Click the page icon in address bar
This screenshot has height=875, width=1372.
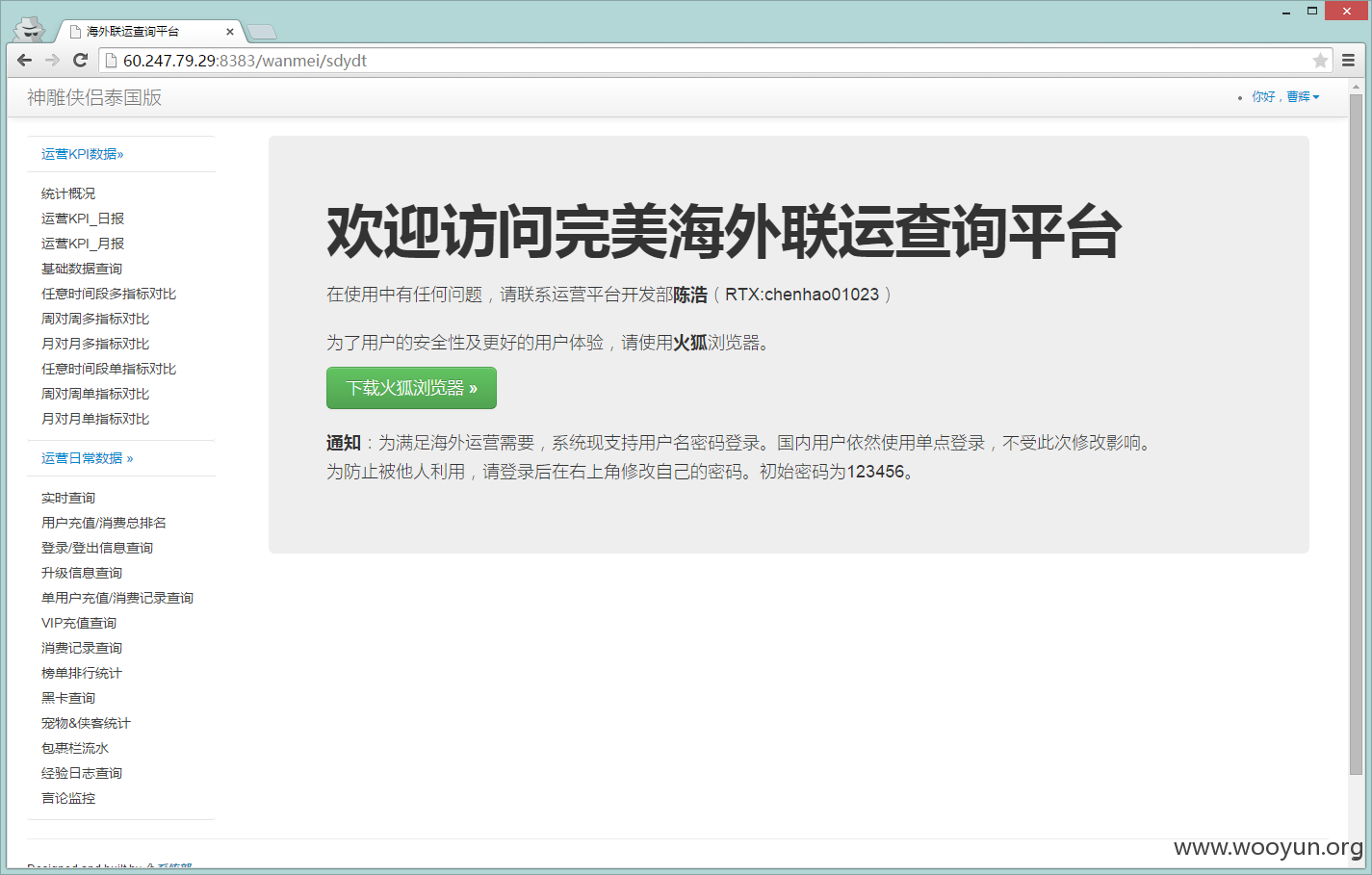point(111,61)
